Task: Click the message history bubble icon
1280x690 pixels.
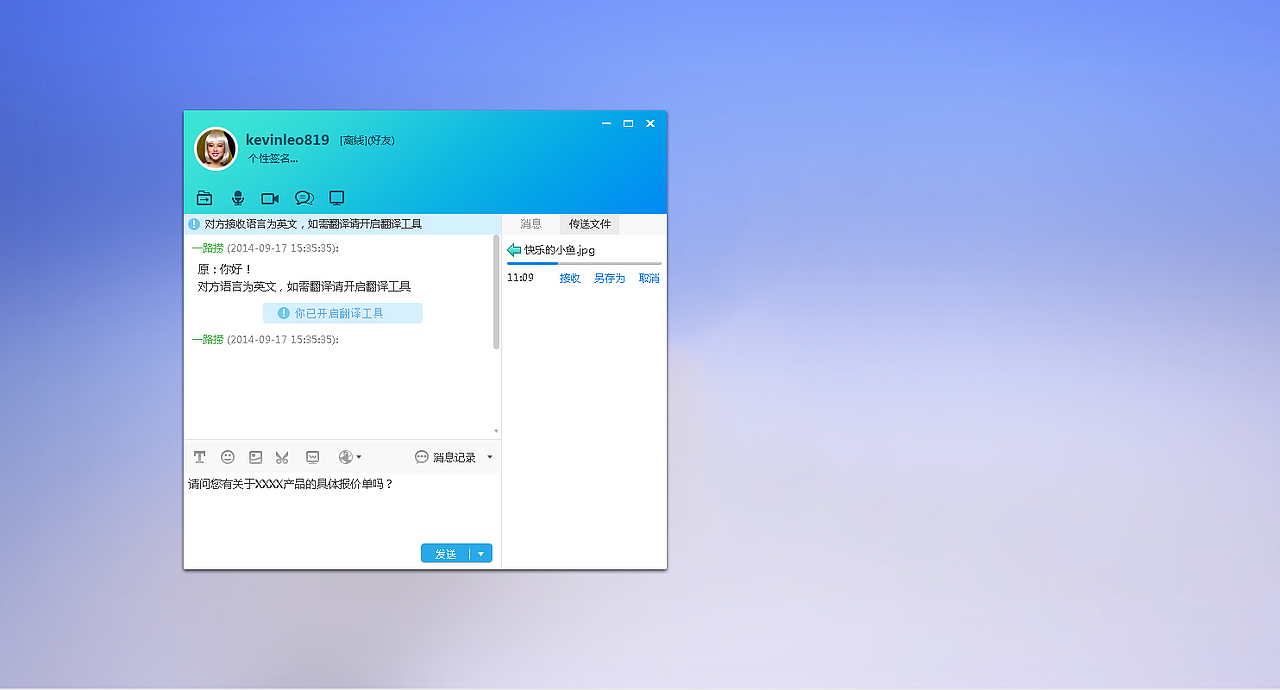Action: (420, 456)
